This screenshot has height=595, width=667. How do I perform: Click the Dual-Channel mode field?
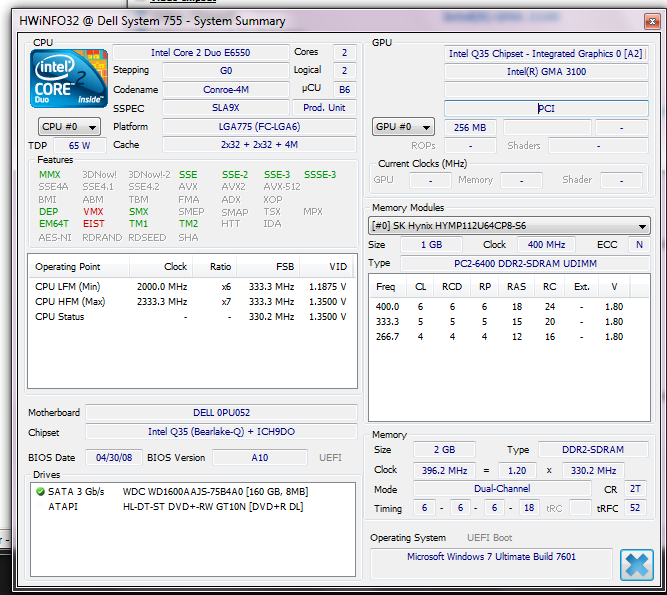[502, 489]
